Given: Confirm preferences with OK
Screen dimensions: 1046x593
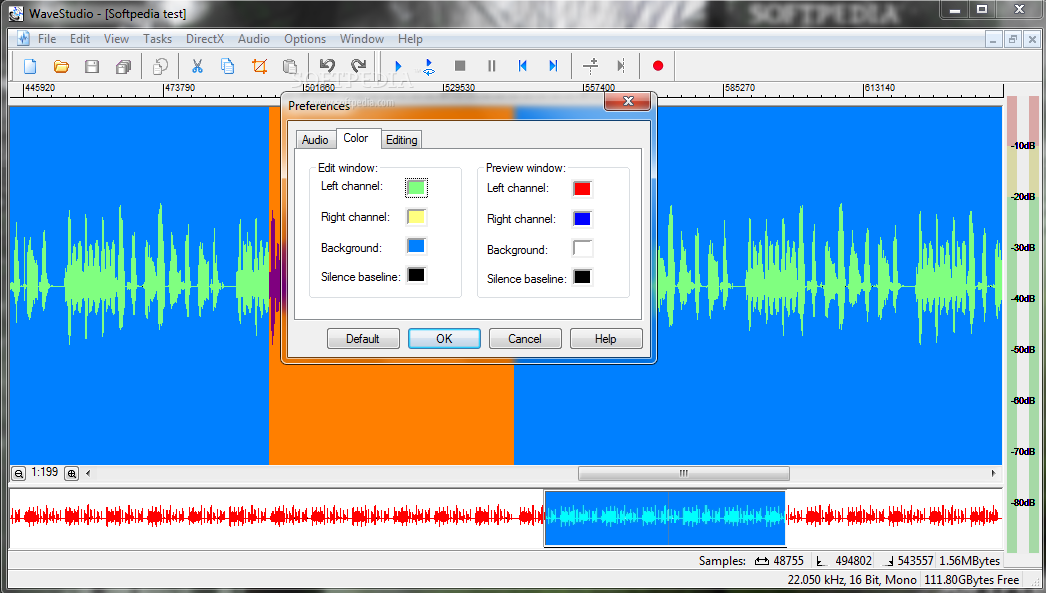Looking at the screenshot, I should pyautogui.click(x=444, y=339).
